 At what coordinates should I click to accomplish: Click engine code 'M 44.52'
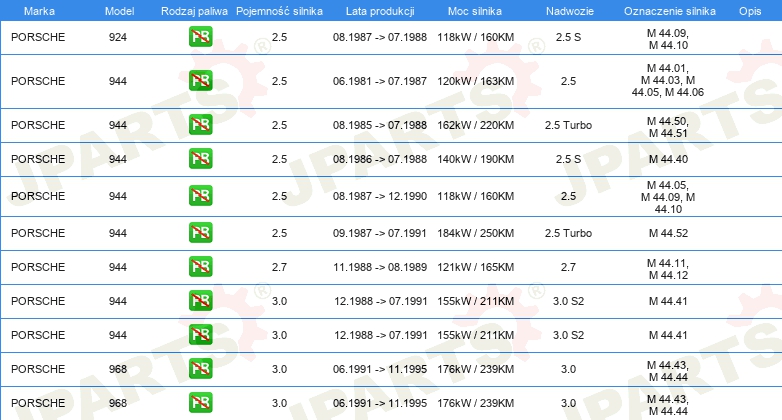click(668, 233)
